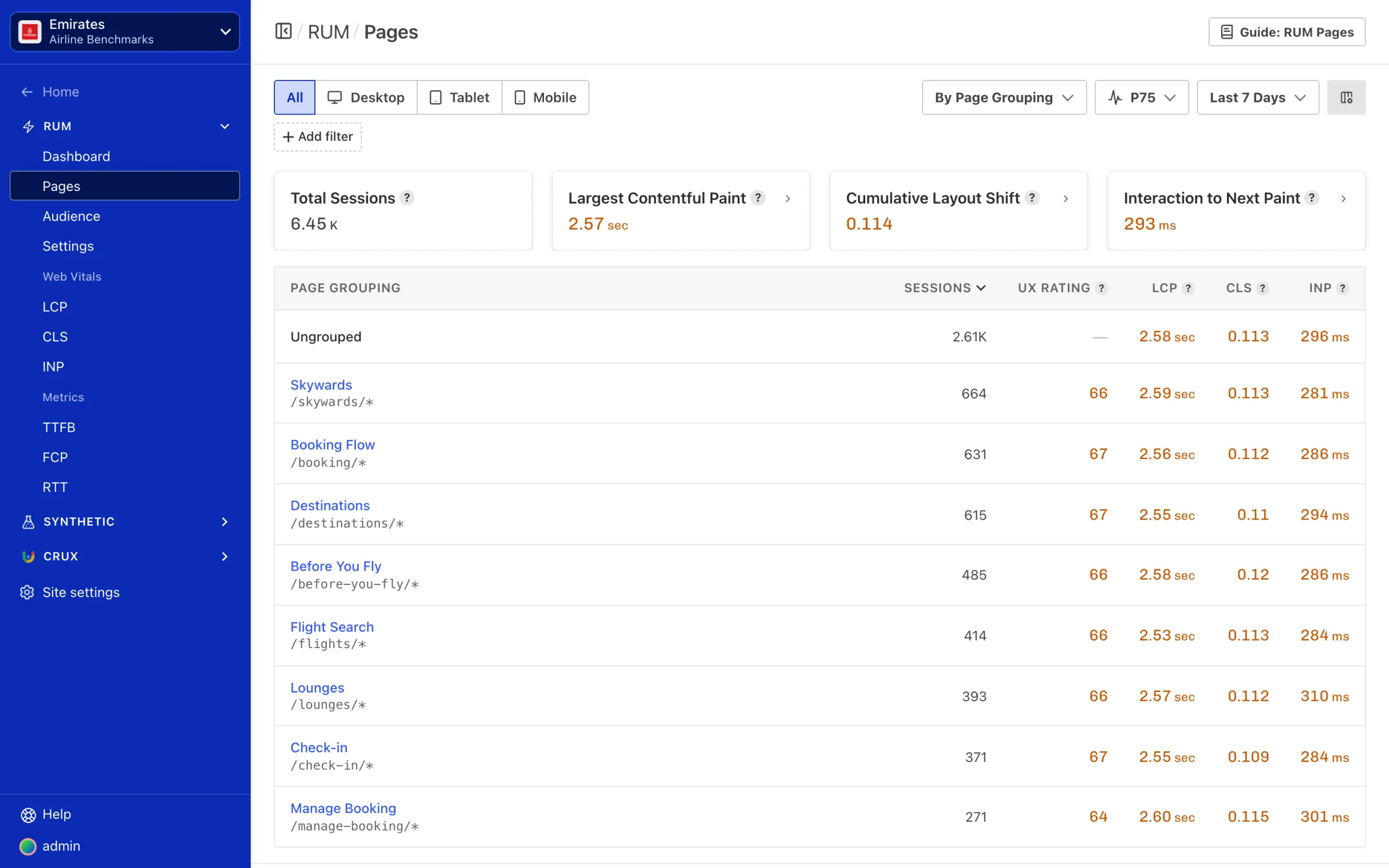
Task: Open Cumulative Layout Shift card arrow
Action: point(1065,198)
